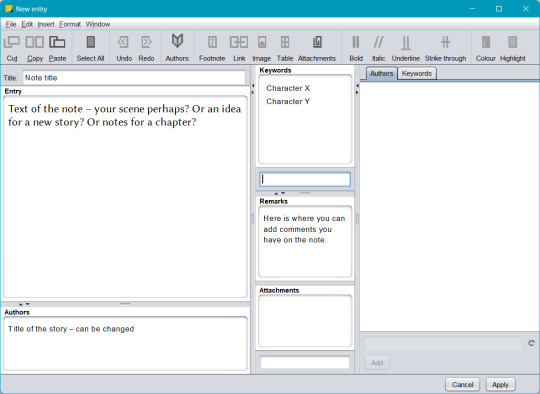Undo the last action
The width and height of the screenshot is (540, 394).
(124, 48)
